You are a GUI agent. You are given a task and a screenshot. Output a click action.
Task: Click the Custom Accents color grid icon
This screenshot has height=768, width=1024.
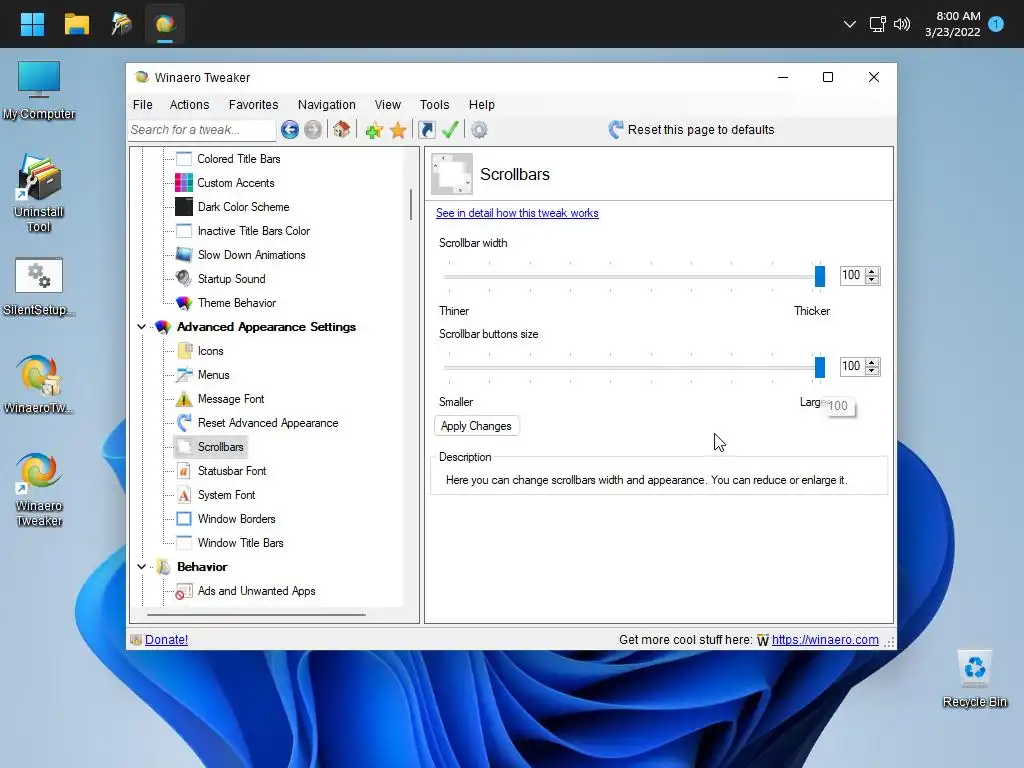point(184,183)
